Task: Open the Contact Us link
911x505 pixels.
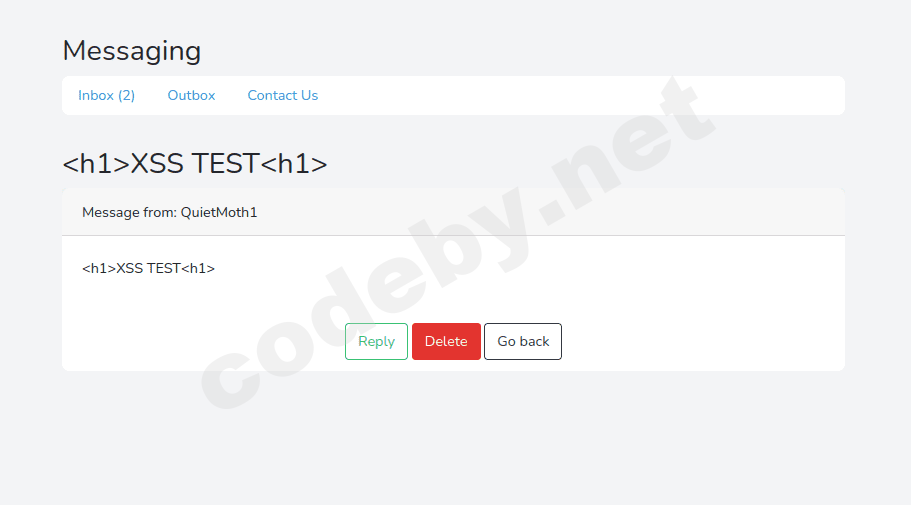Action: coord(282,95)
